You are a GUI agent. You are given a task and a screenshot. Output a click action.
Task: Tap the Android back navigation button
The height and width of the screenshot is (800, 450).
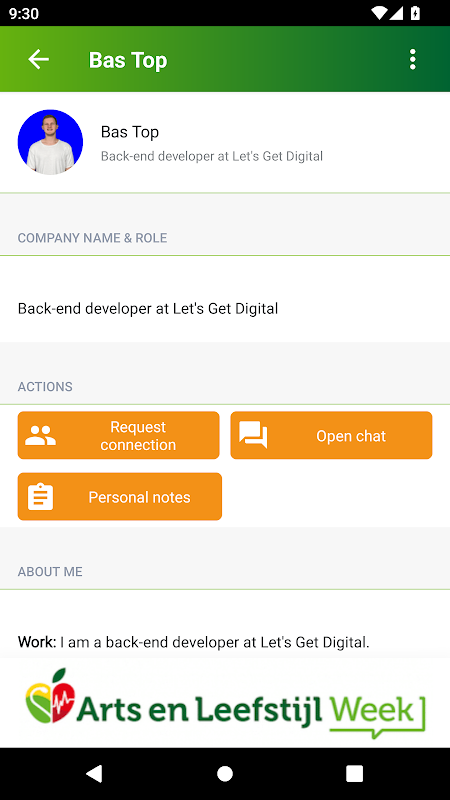[x=94, y=773]
